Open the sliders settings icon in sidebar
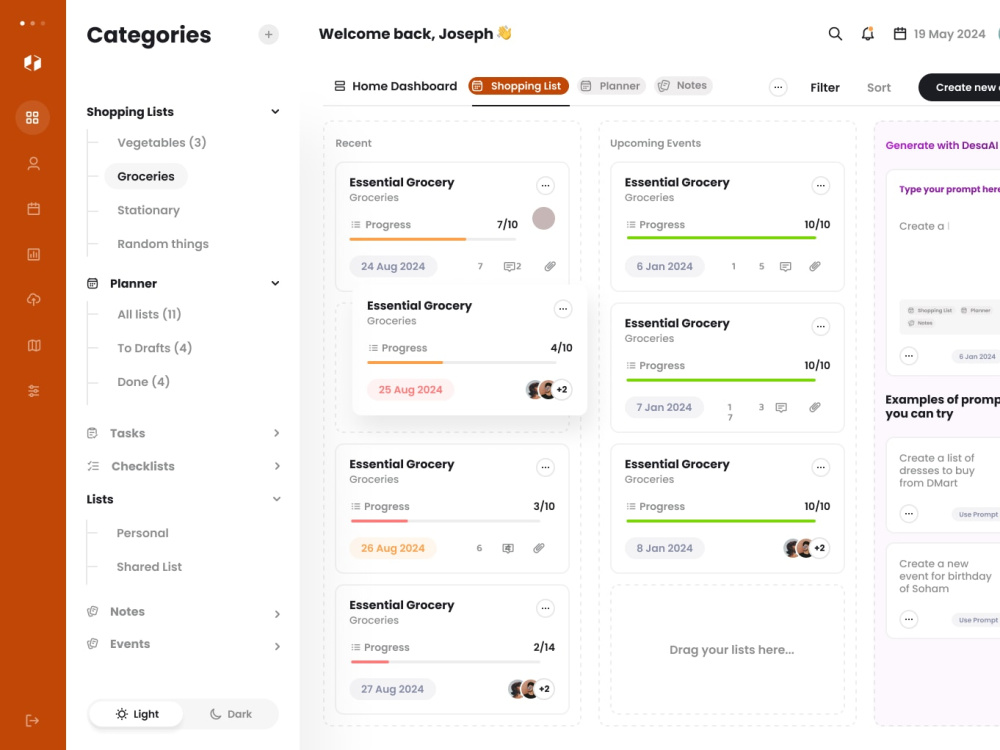1000x750 pixels. [x=34, y=391]
